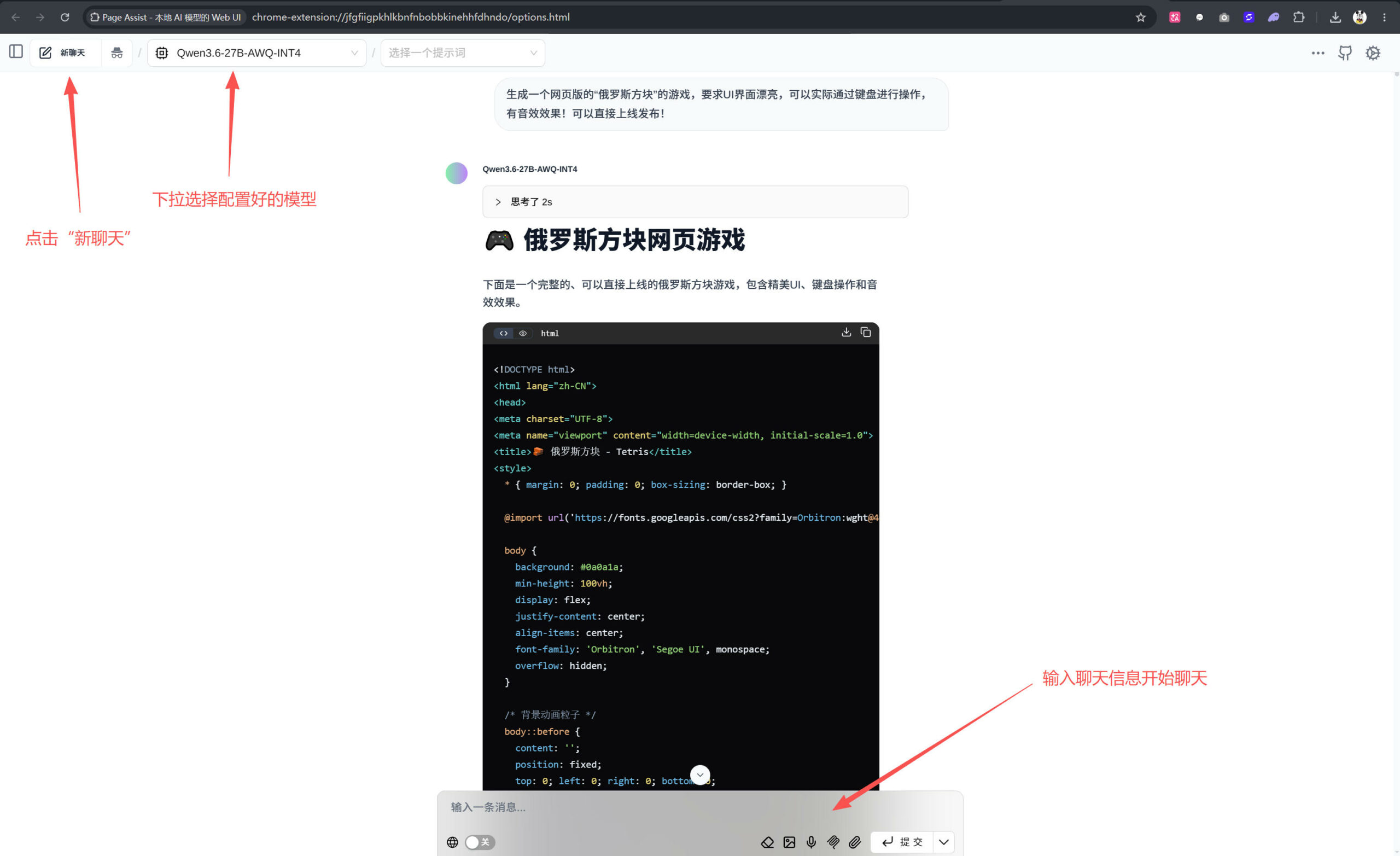Open the 选择一个提示词 prompt dropdown
The image size is (1400, 856).
coord(463,53)
